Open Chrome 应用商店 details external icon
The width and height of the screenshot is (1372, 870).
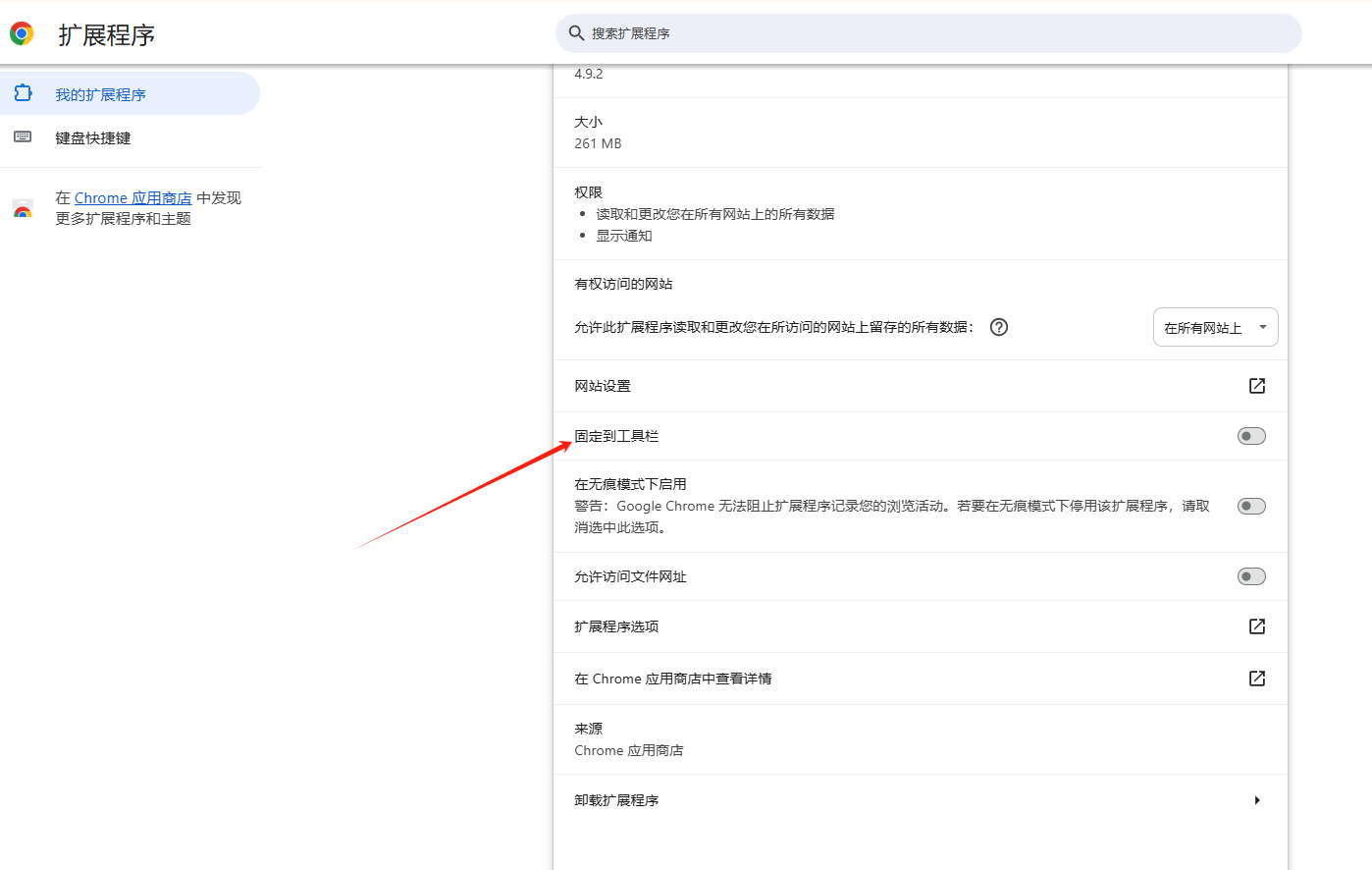click(x=1257, y=679)
